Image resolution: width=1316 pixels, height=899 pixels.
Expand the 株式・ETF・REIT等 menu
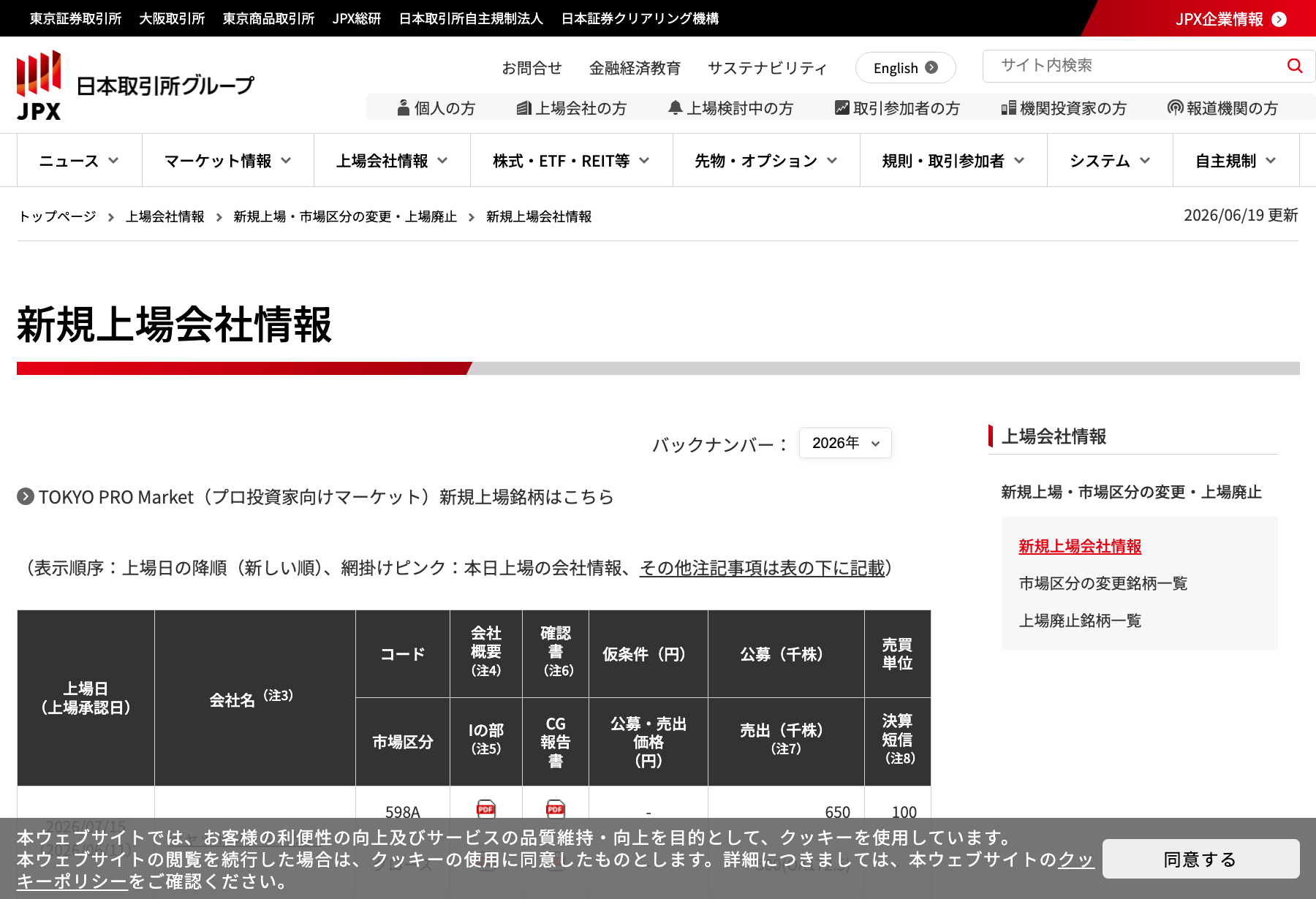[572, 161]
